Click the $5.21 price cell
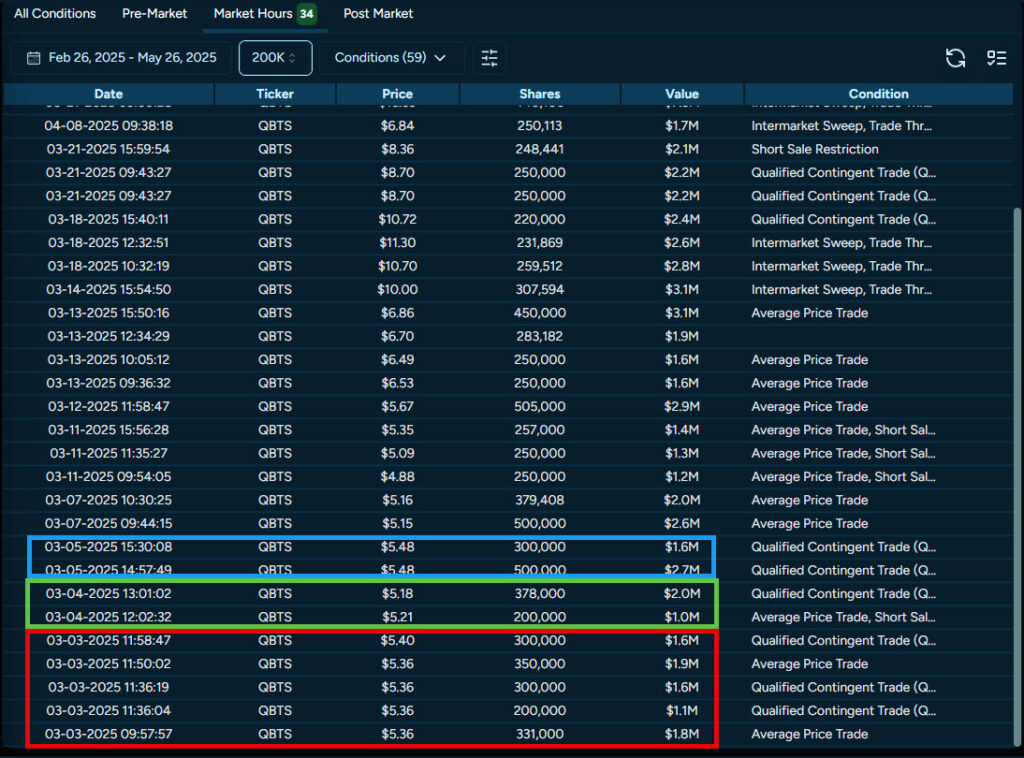The height and width of the screenshot is (758, 1024). 397,618
